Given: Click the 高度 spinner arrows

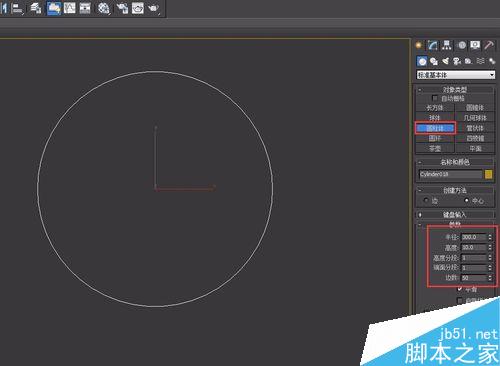Looking at the screenshot, I should coord(490,247).
